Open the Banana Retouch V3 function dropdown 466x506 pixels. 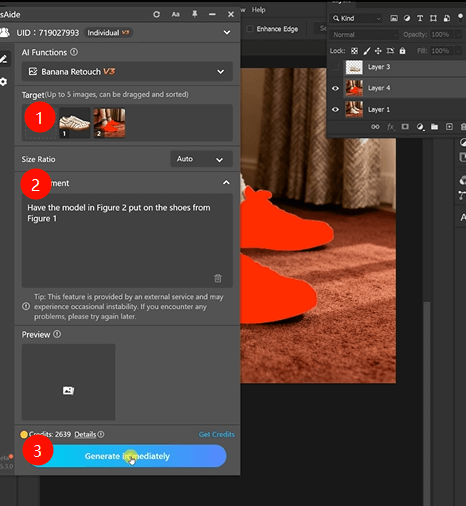[127, 72]
